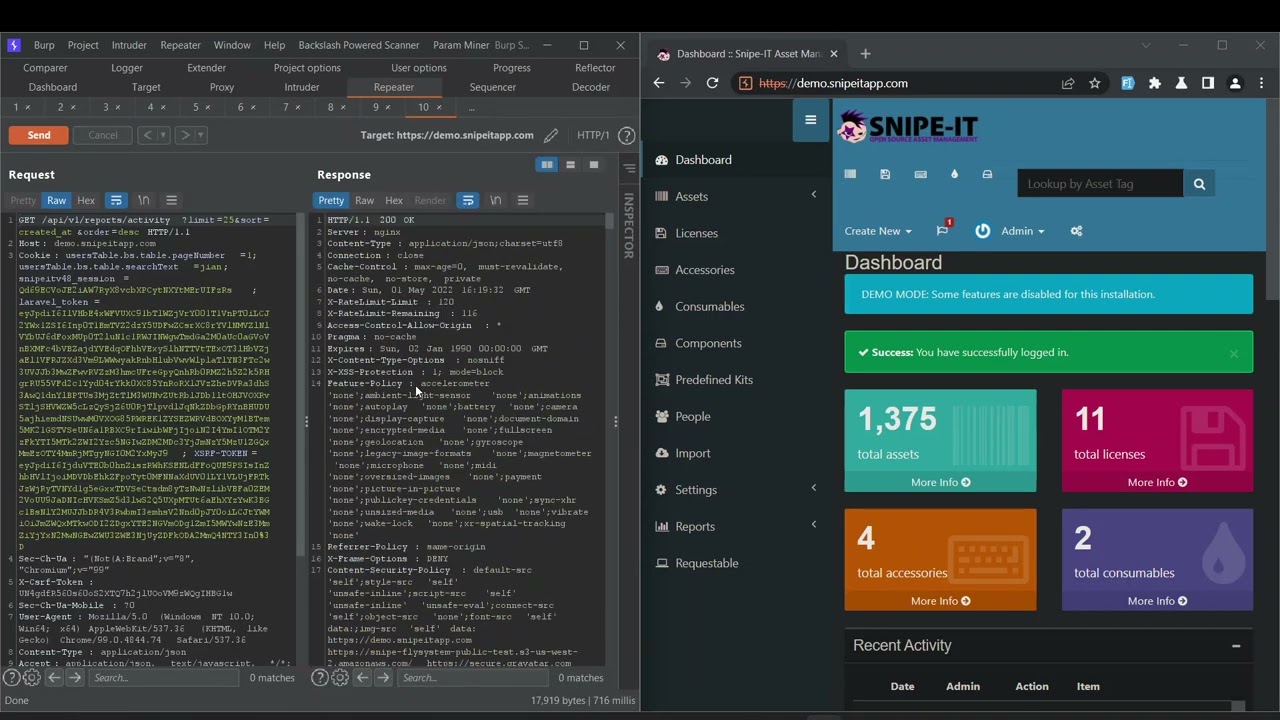Open Create New dropdown in Snipe-IT
This screenshot has height=720, width=1280.
click(x=878, y=231)
